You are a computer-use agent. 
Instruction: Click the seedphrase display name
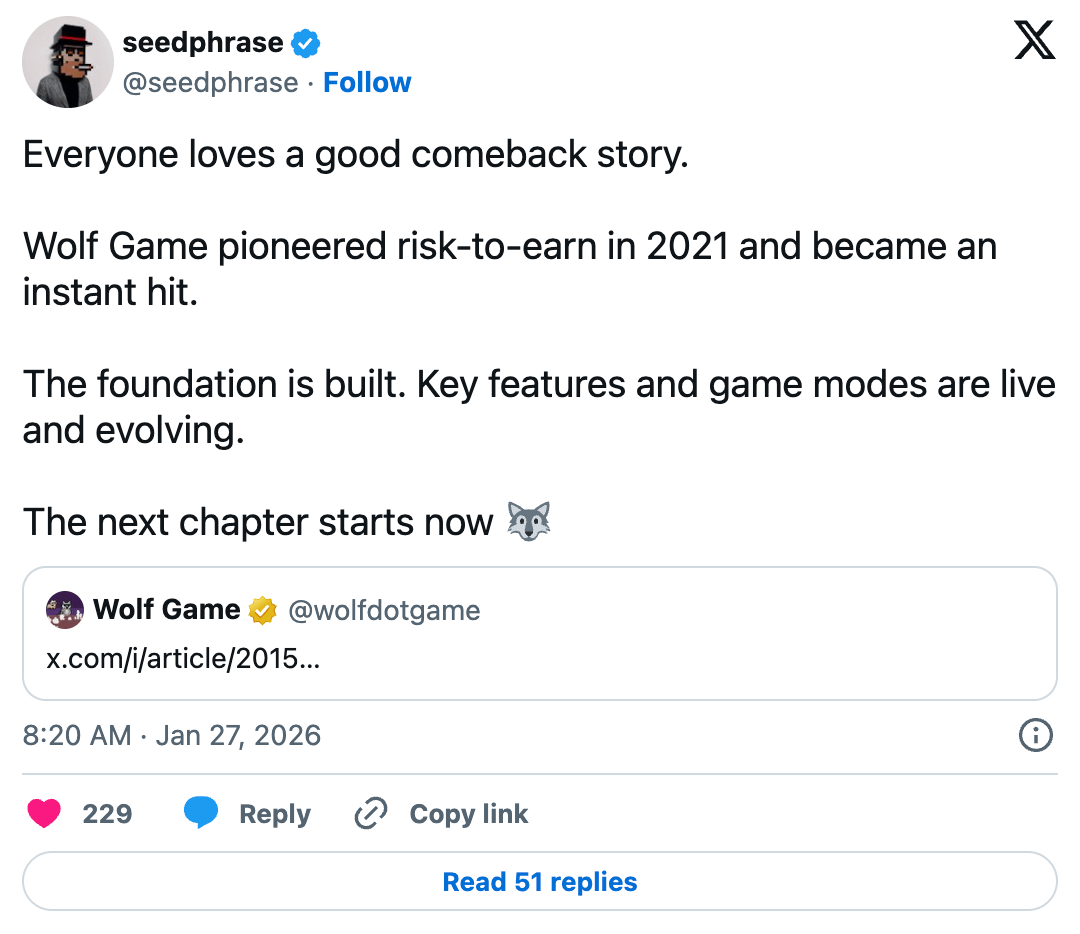click(x=202, y=43)
